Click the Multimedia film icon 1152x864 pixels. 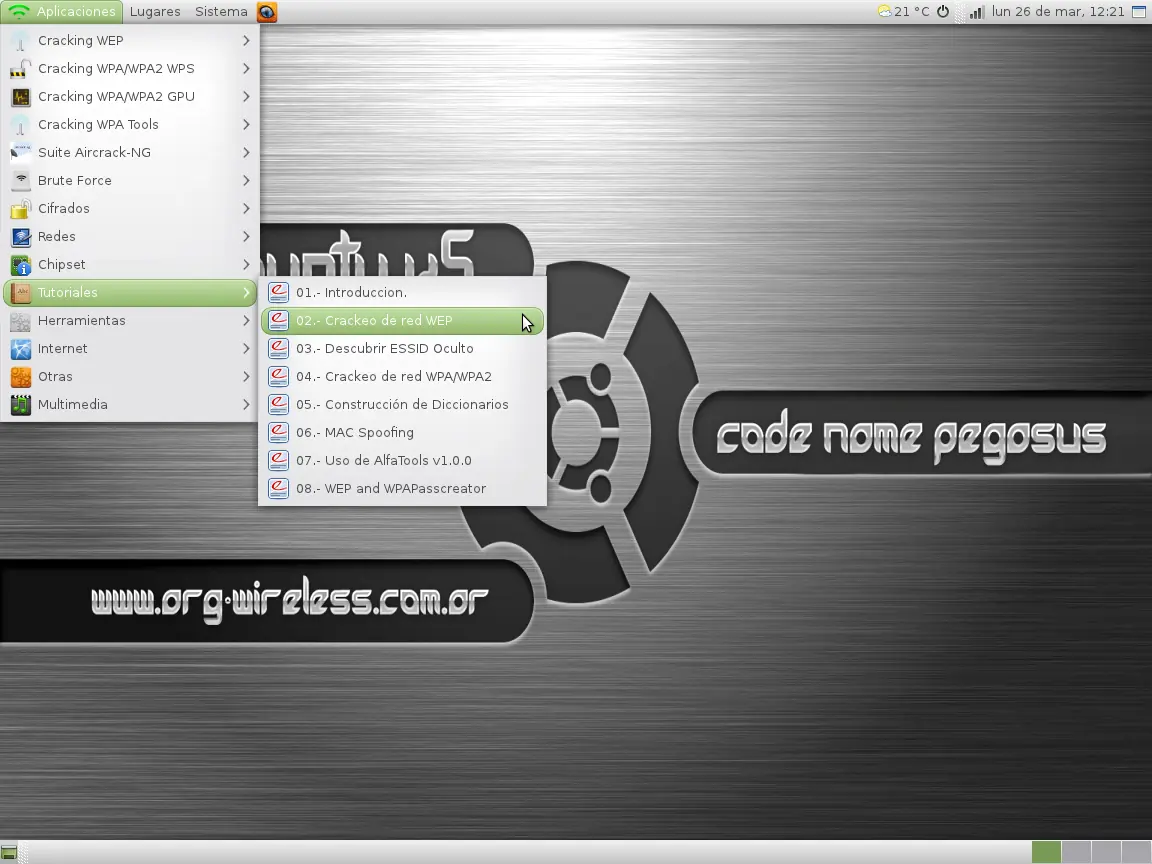point(21,404)
